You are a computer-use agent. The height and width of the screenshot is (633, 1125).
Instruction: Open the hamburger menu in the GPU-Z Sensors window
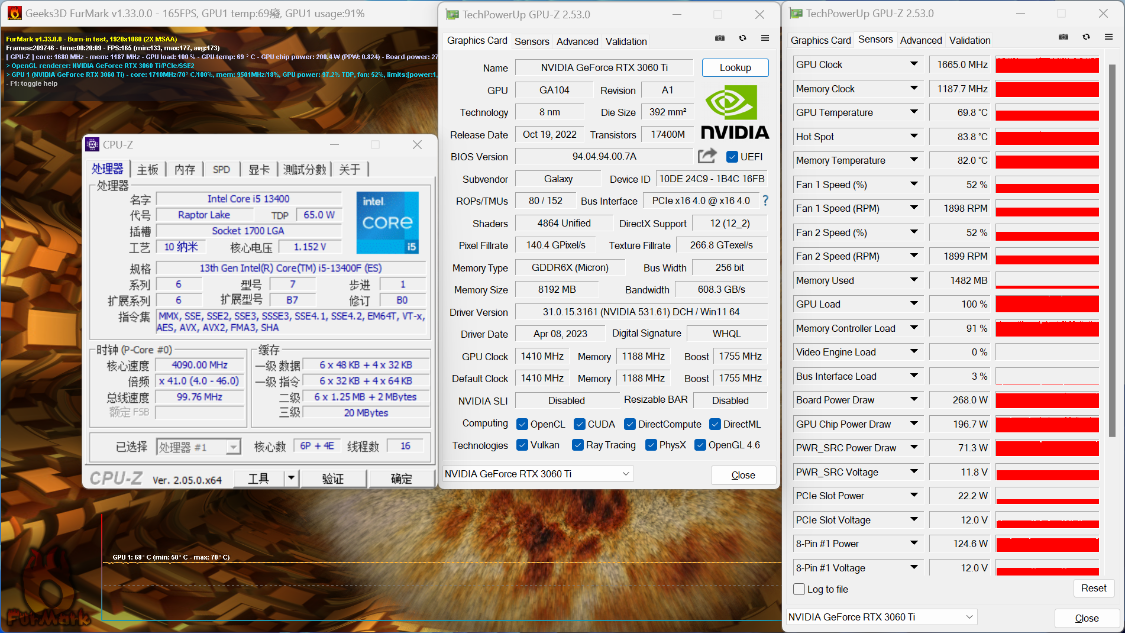1108,37
